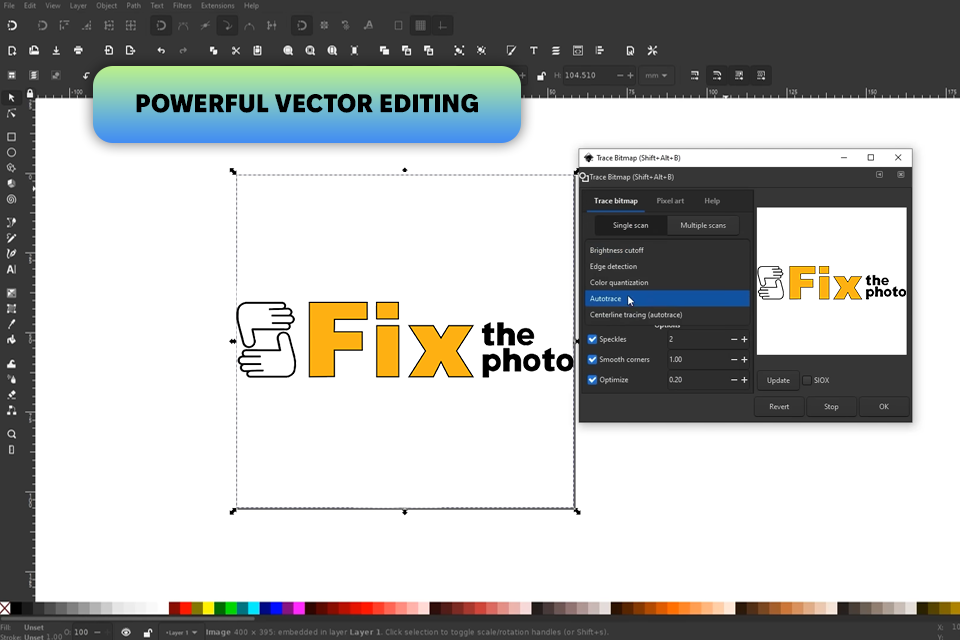Select Centerline tracing (autotrace) option
960x640 pixels.
[667, 315]
